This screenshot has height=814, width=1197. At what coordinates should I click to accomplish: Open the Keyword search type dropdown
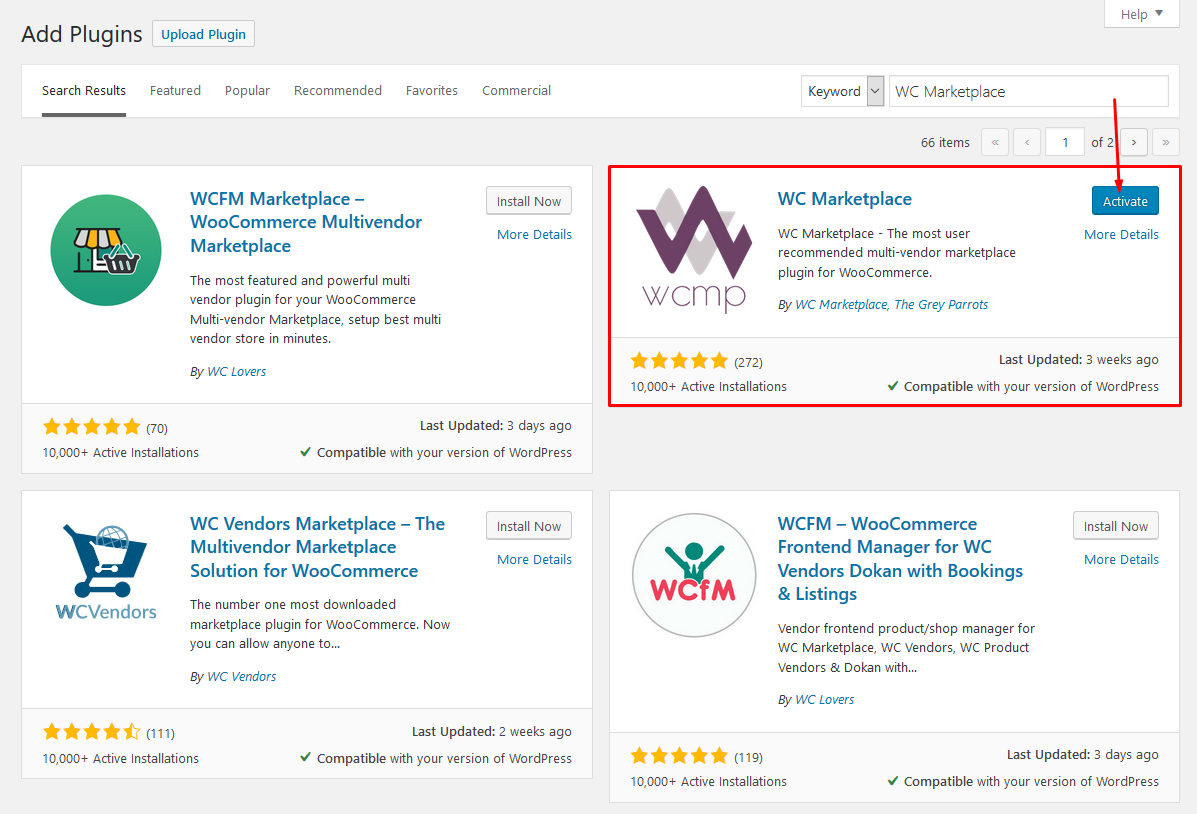coord(843,91)
